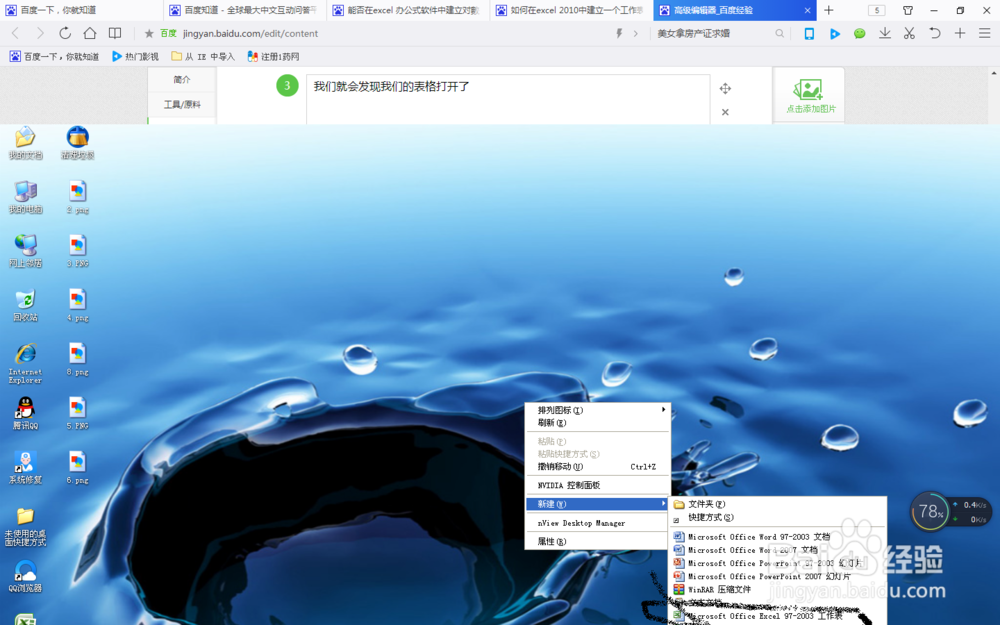Create a Microsoft Office Excel 97-2003 worksheet
The width and height of the screenshot is (1000, 625).
(778, 616)
